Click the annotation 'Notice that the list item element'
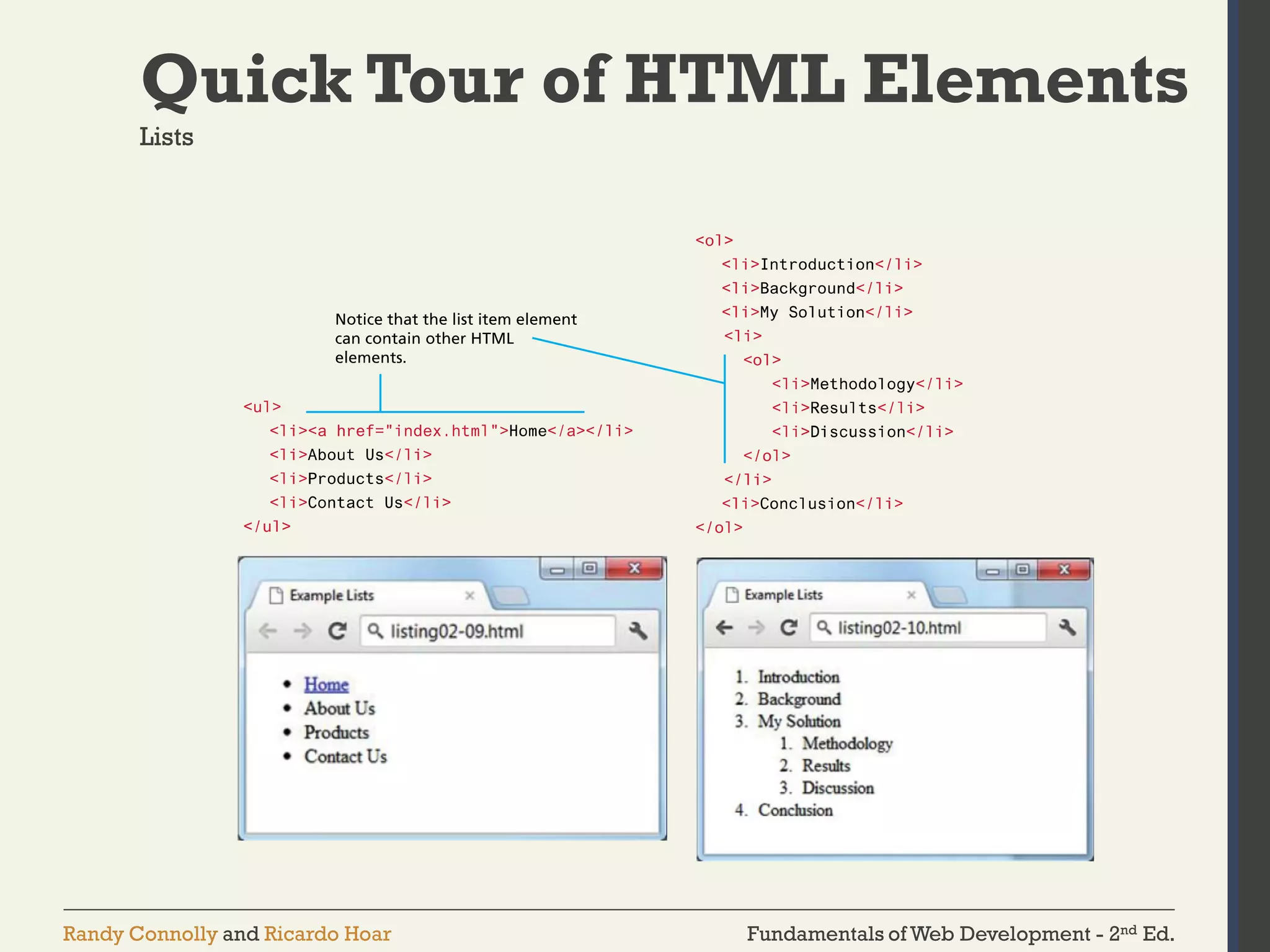The image size is (1270, 952). 456,319
